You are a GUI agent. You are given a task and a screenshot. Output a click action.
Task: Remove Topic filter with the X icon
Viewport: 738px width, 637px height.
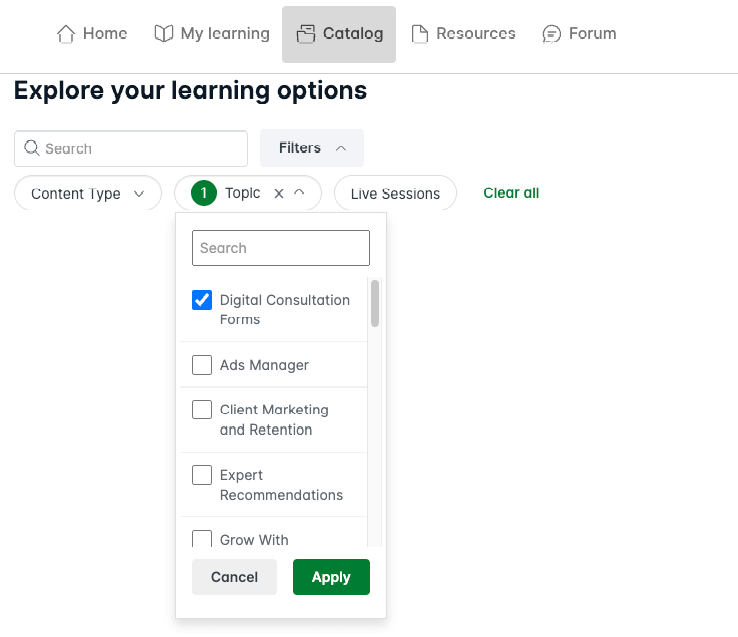coord(279,194)
